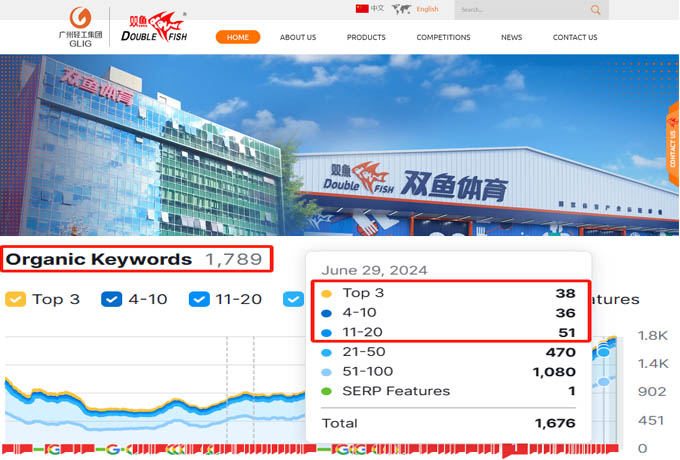The width and height of the screenshot is (680, 460).
Task: Click the 21-50 row value 470
Action: point(561,352)
